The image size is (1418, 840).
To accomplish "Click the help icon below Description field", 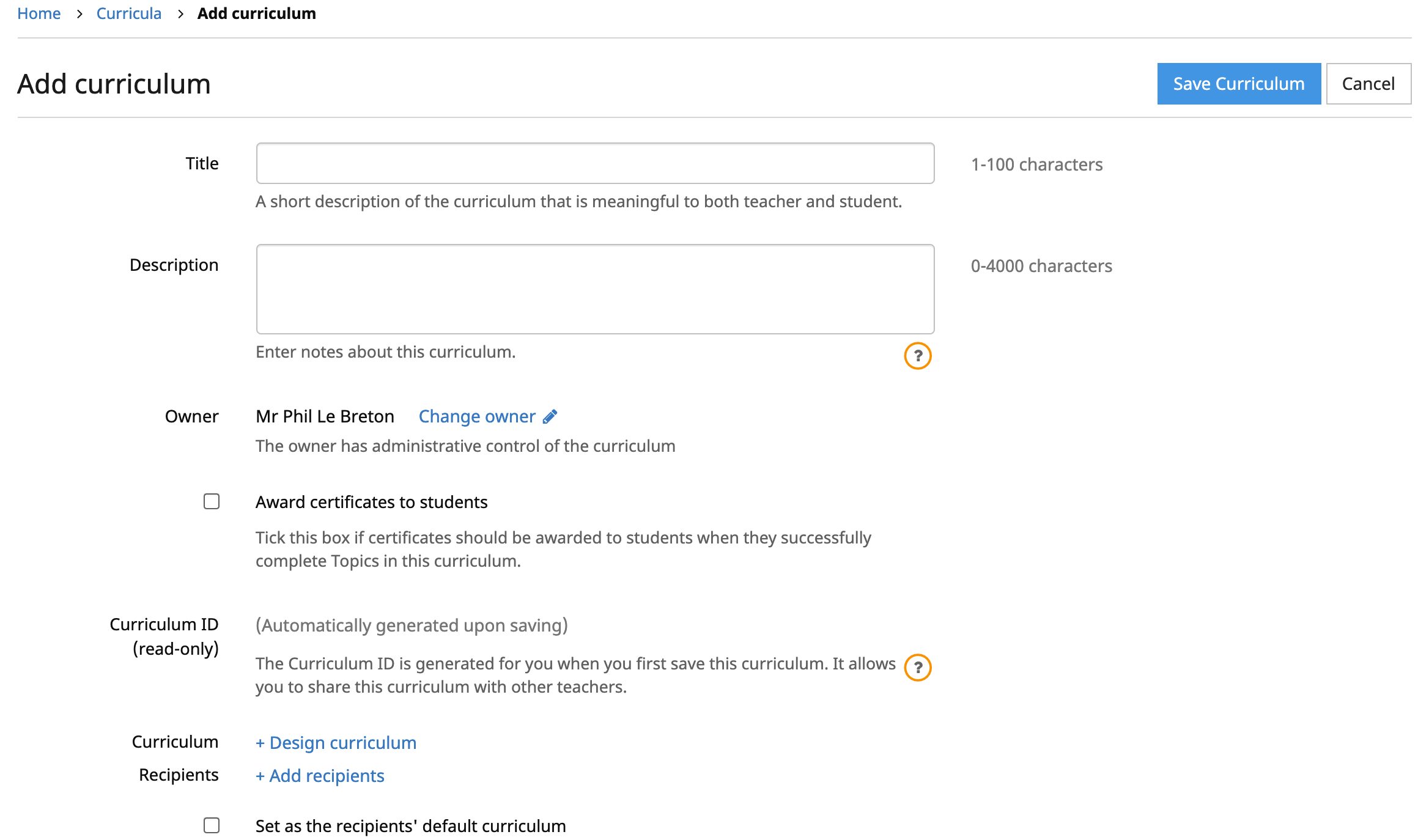I will coord(917,356).
